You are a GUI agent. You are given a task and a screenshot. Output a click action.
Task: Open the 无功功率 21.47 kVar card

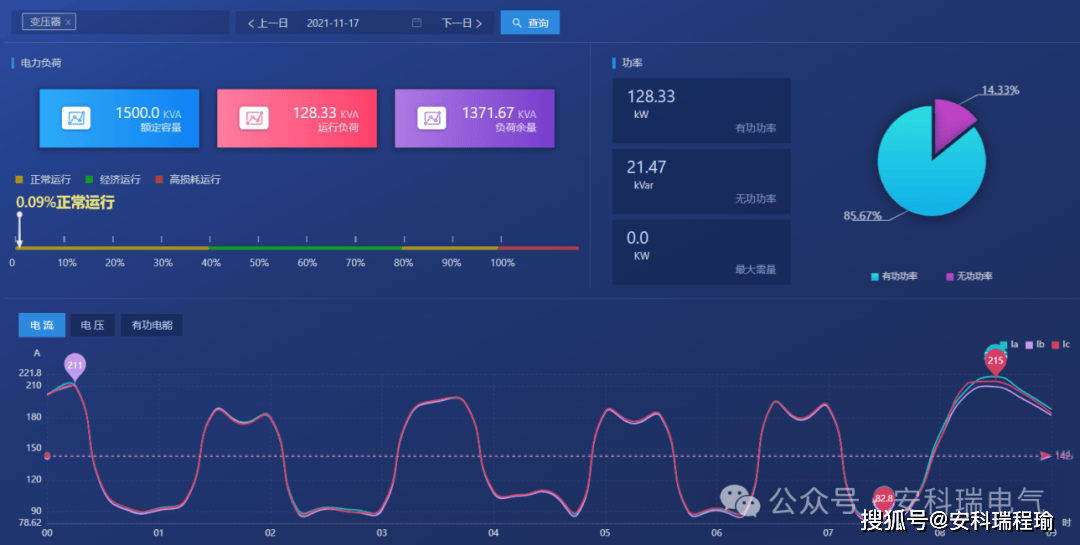[x=701, y=182]
